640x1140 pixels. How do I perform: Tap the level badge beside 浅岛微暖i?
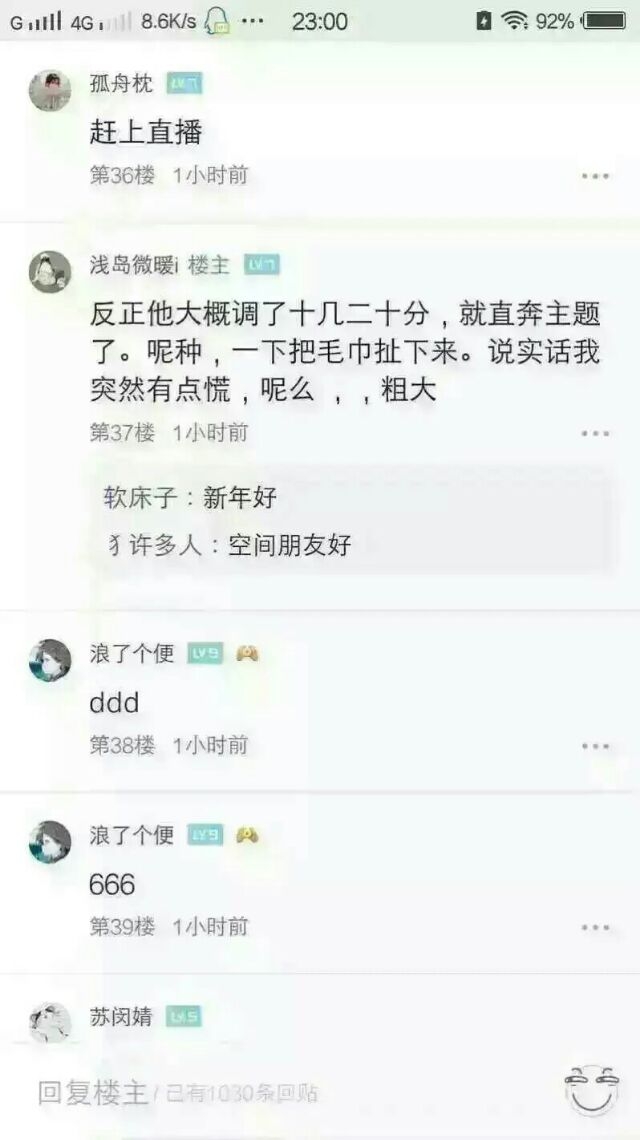[262, 265]
